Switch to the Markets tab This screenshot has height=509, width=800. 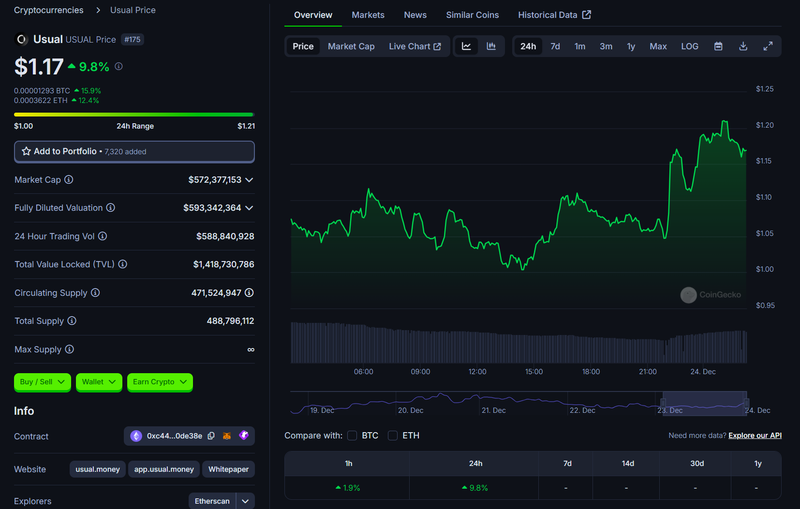tap(368, 15)
